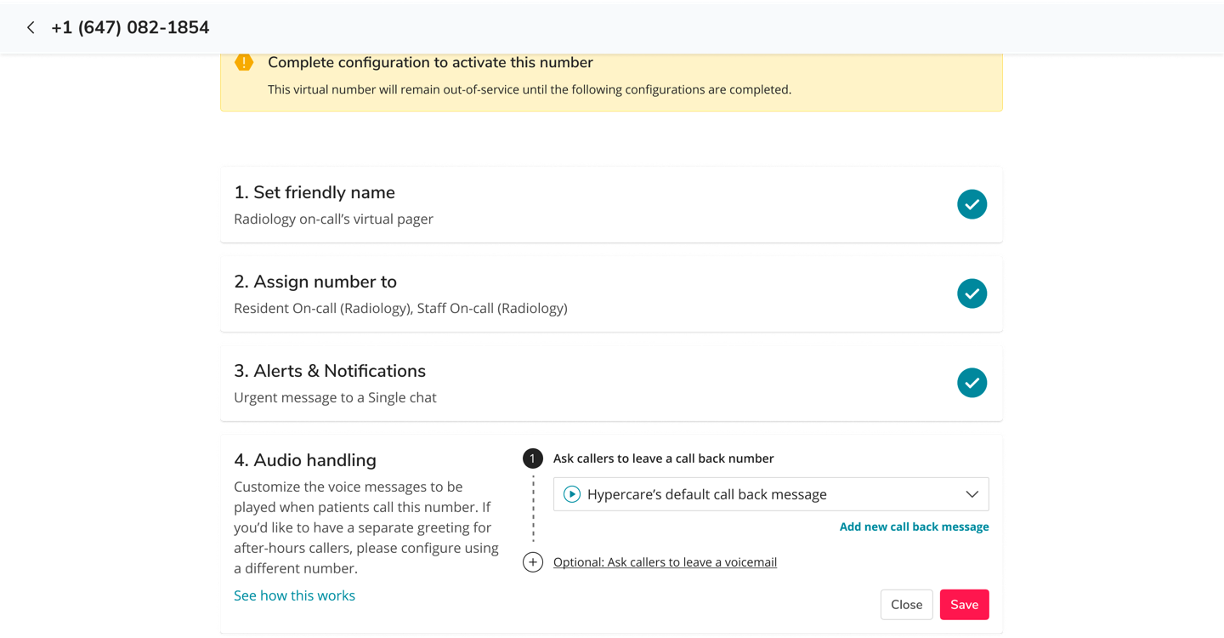The image size is (1224, 638).
Task: Close the Audio handling section
Action: click(x=906, y=604)
